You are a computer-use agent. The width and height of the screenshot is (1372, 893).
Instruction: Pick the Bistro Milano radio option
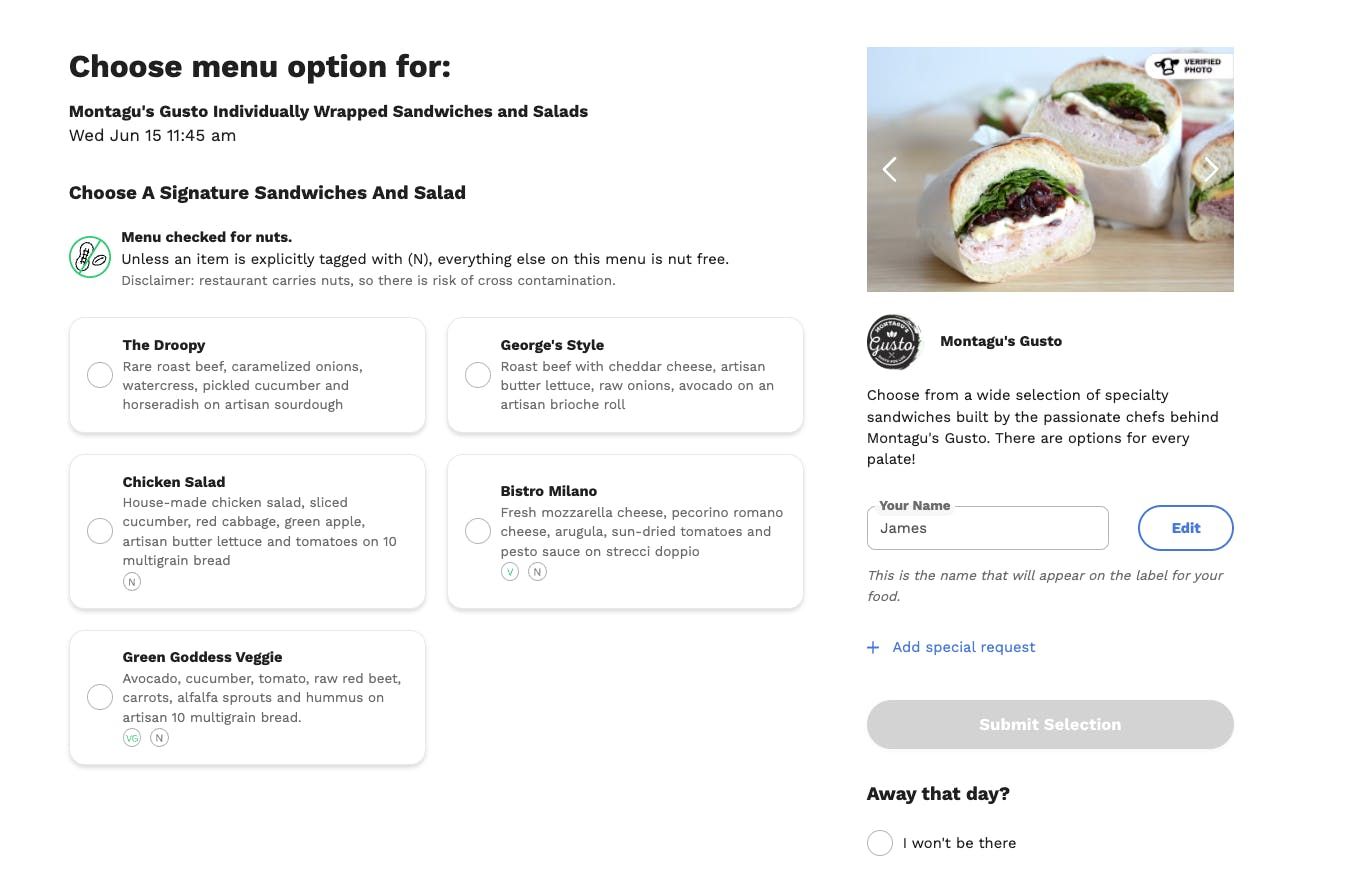[478, 531]
